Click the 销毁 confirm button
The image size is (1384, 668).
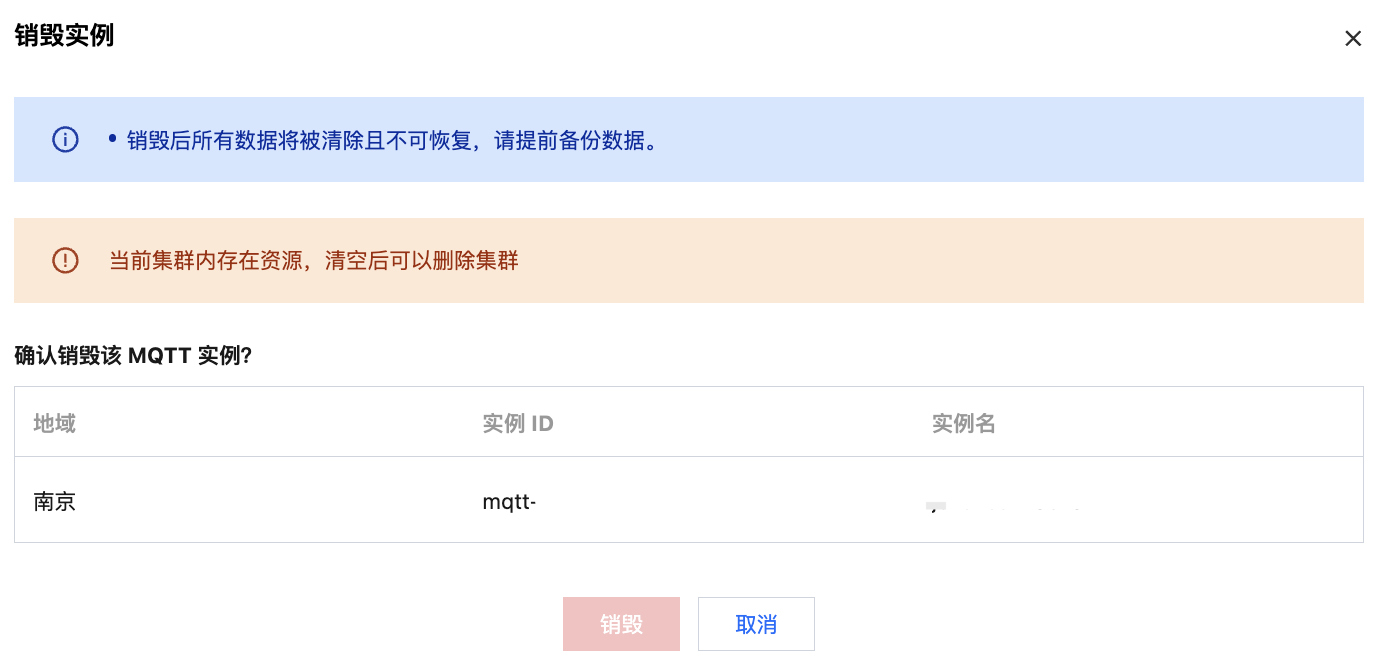point(621,625)
